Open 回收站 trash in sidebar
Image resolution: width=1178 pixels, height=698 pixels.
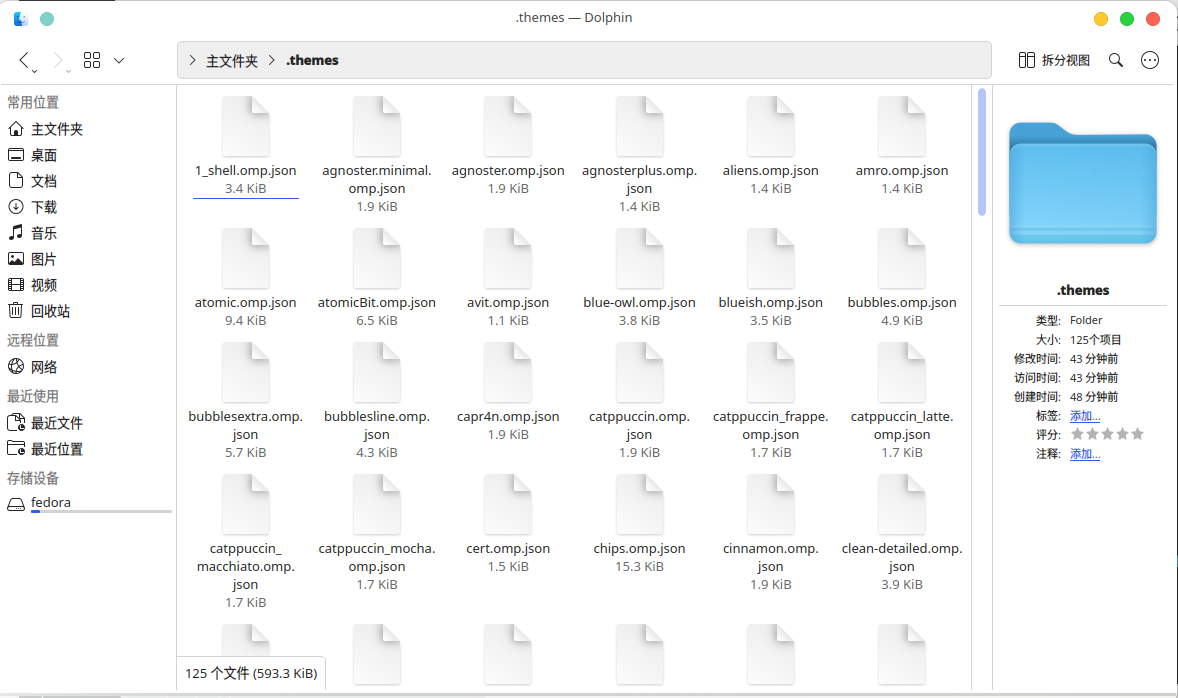tap(50, 311)
